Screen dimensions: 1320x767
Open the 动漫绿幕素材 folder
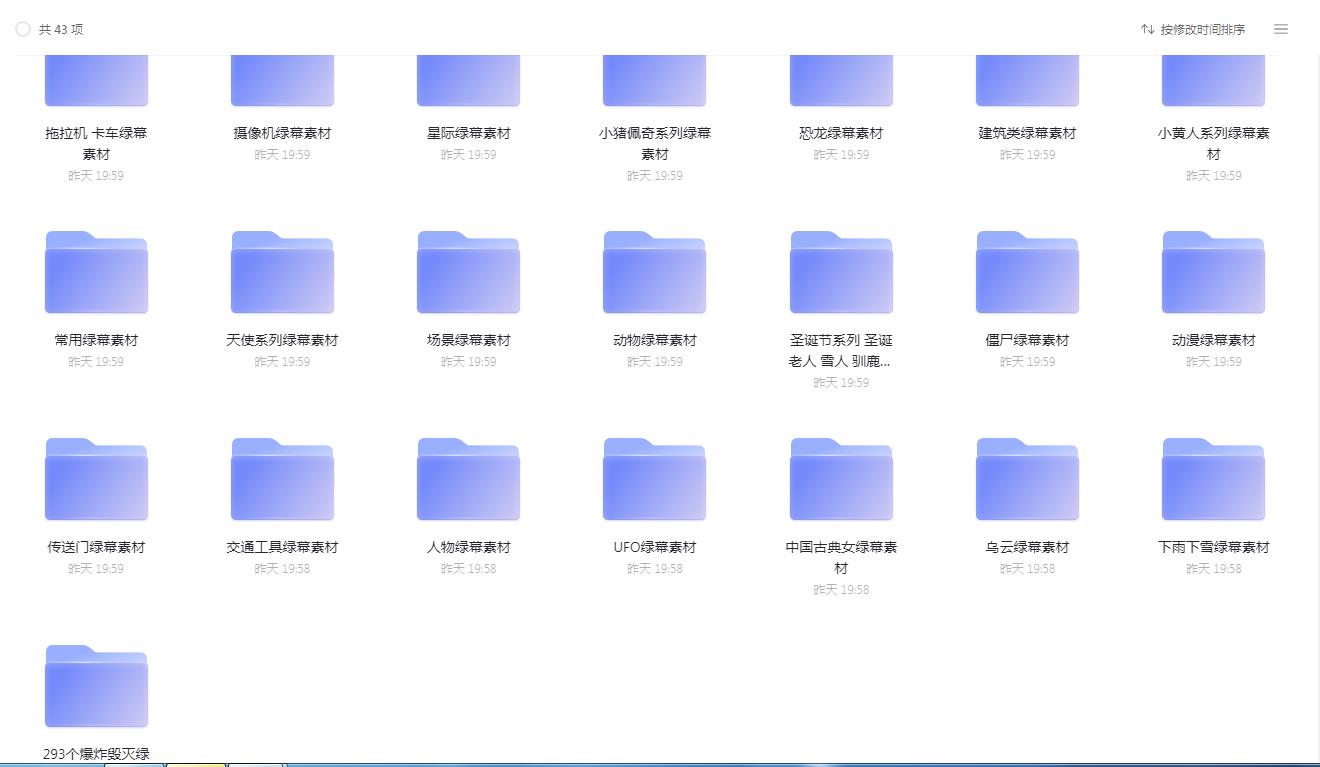(1213, 271)
